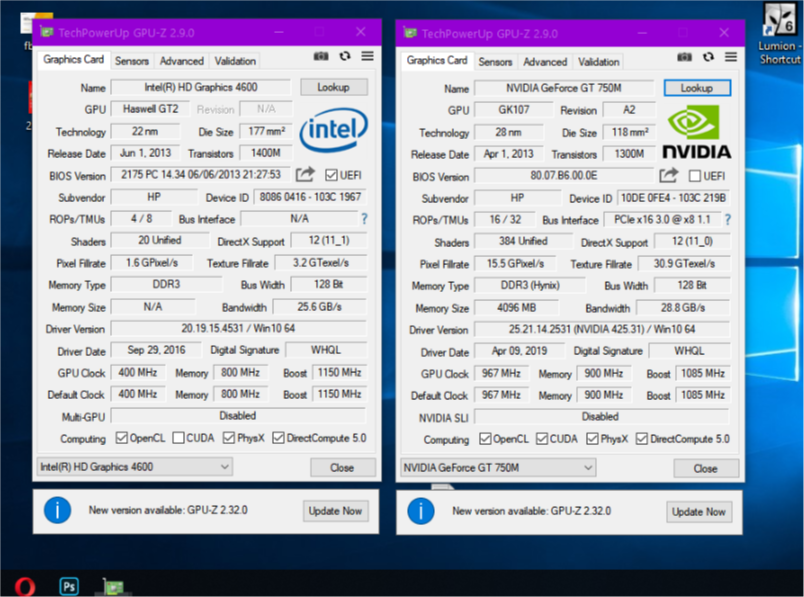Click Lookup button in NVIDIA window
This screenshot has height=597, width=804.
tap(697, 88)
